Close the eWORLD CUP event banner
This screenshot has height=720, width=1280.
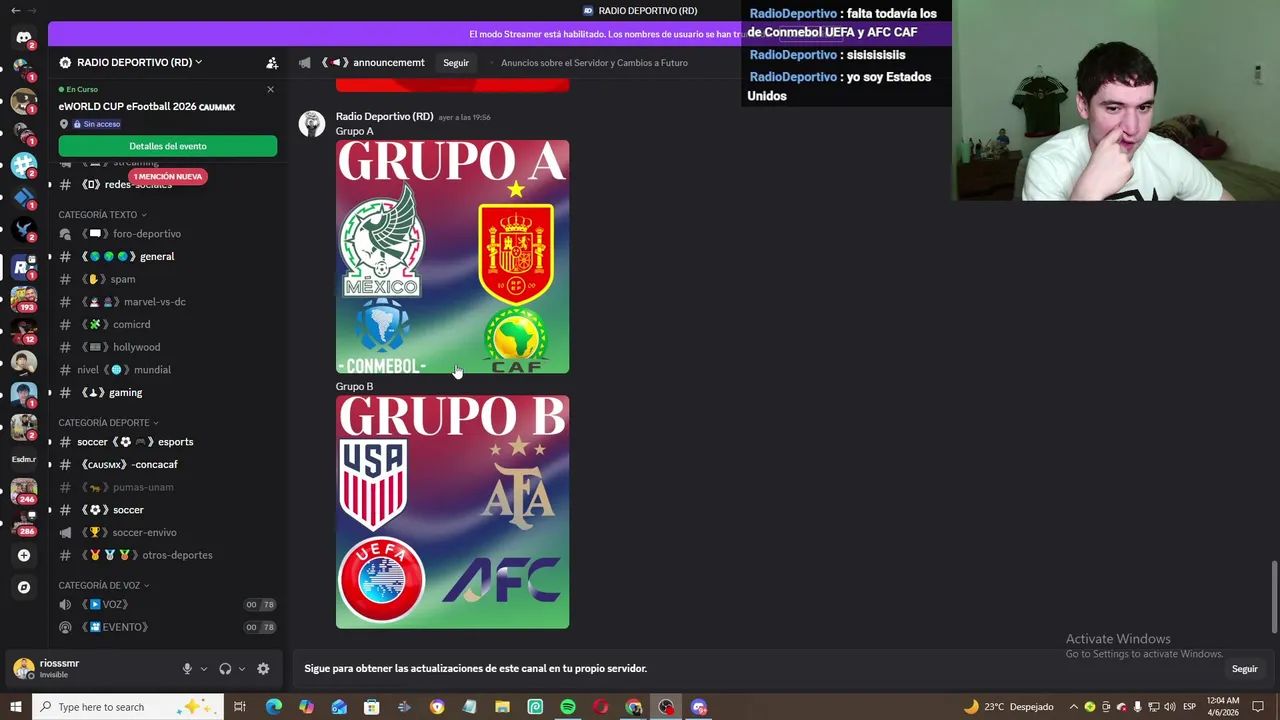click(270, 89)
